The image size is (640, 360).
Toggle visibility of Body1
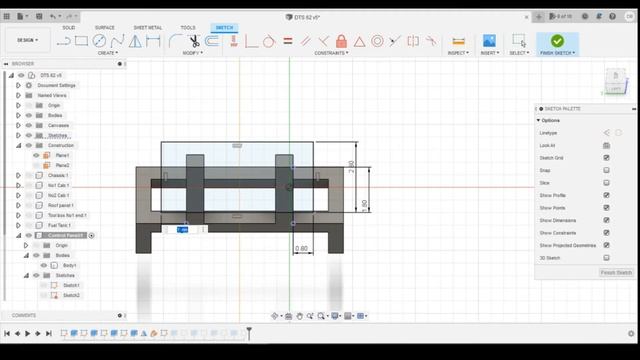(44, 265)
